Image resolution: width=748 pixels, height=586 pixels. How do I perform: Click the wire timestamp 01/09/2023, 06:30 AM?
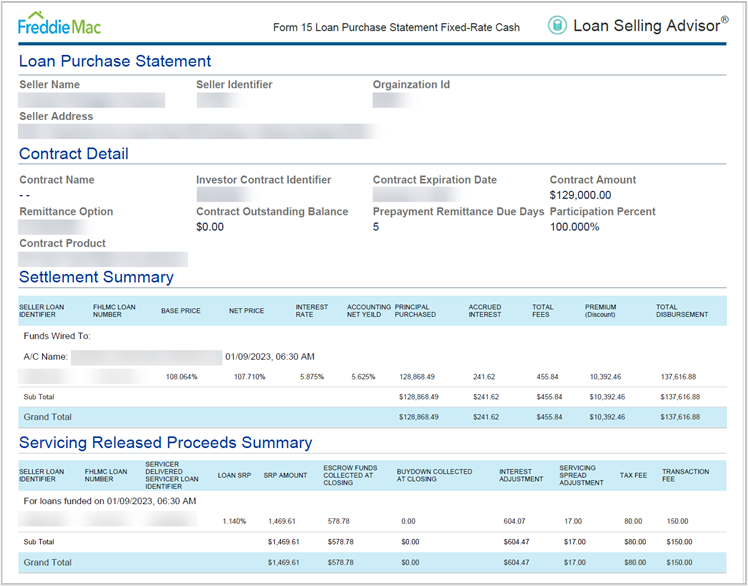(x=270, y=356)
